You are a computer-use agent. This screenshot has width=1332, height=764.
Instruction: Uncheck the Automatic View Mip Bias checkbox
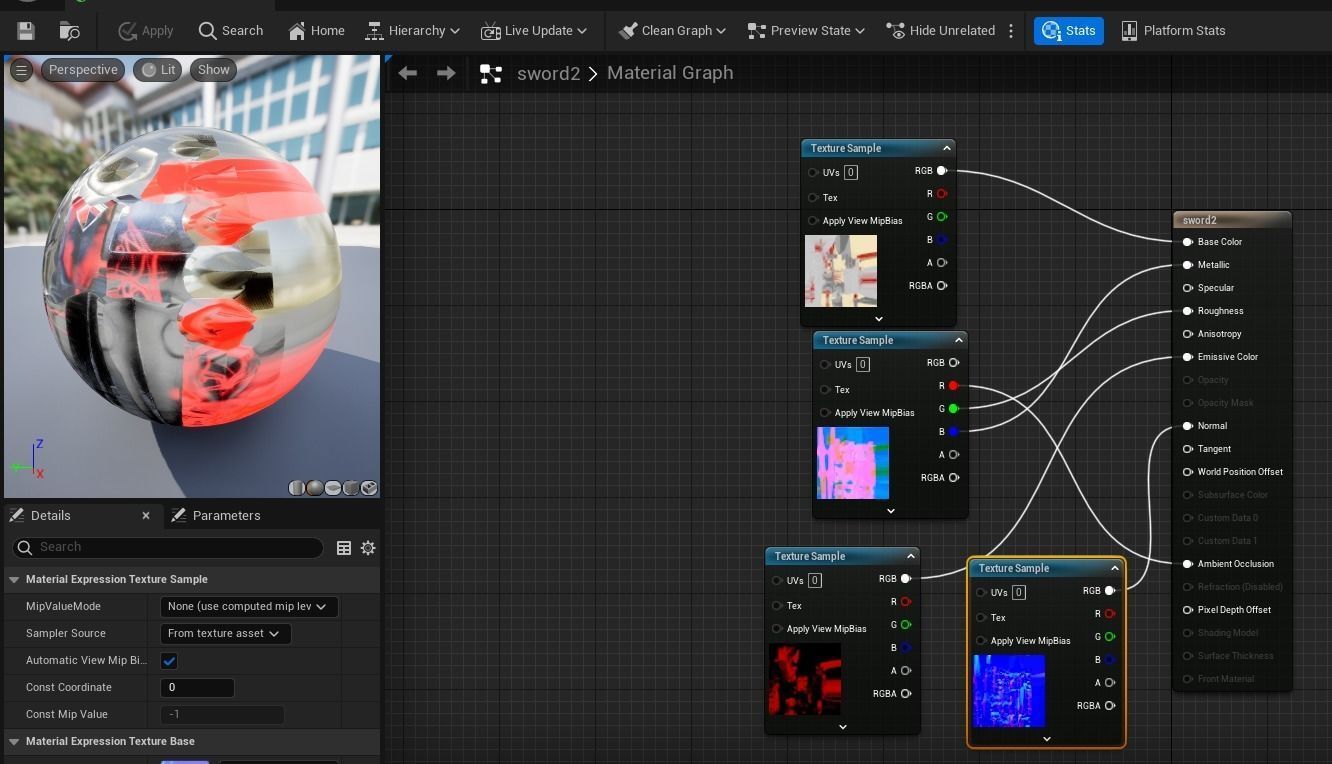click(169, 661)
